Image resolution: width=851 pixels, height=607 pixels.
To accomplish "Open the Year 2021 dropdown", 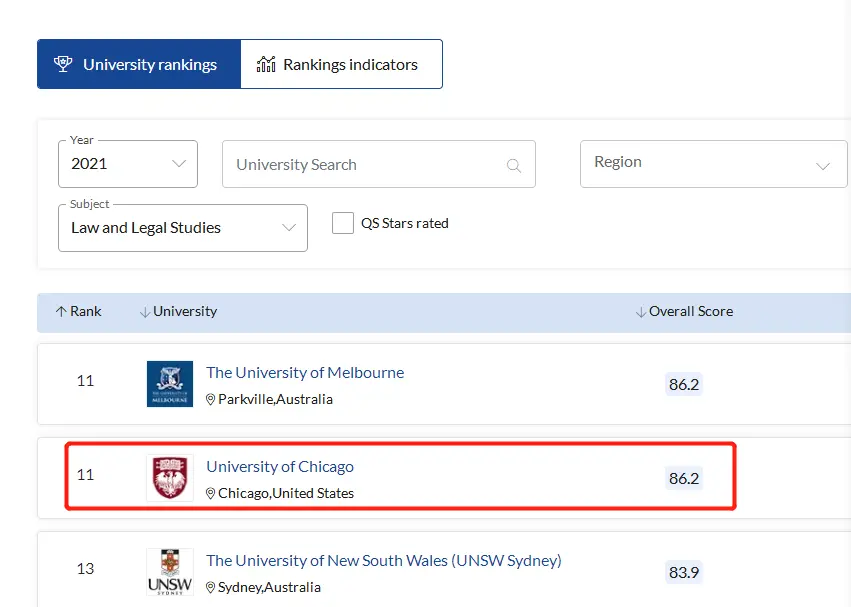I will click(x=128, y=164).
